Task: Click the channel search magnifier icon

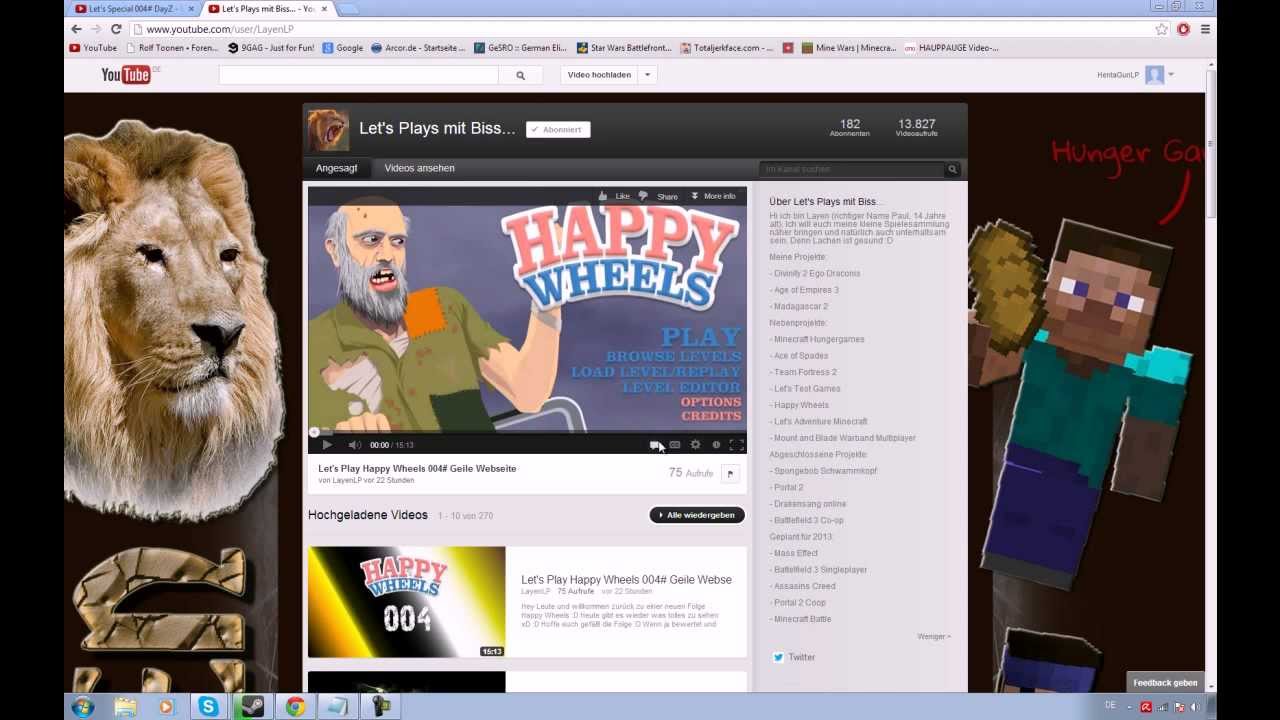Action: tap(953, 170)
